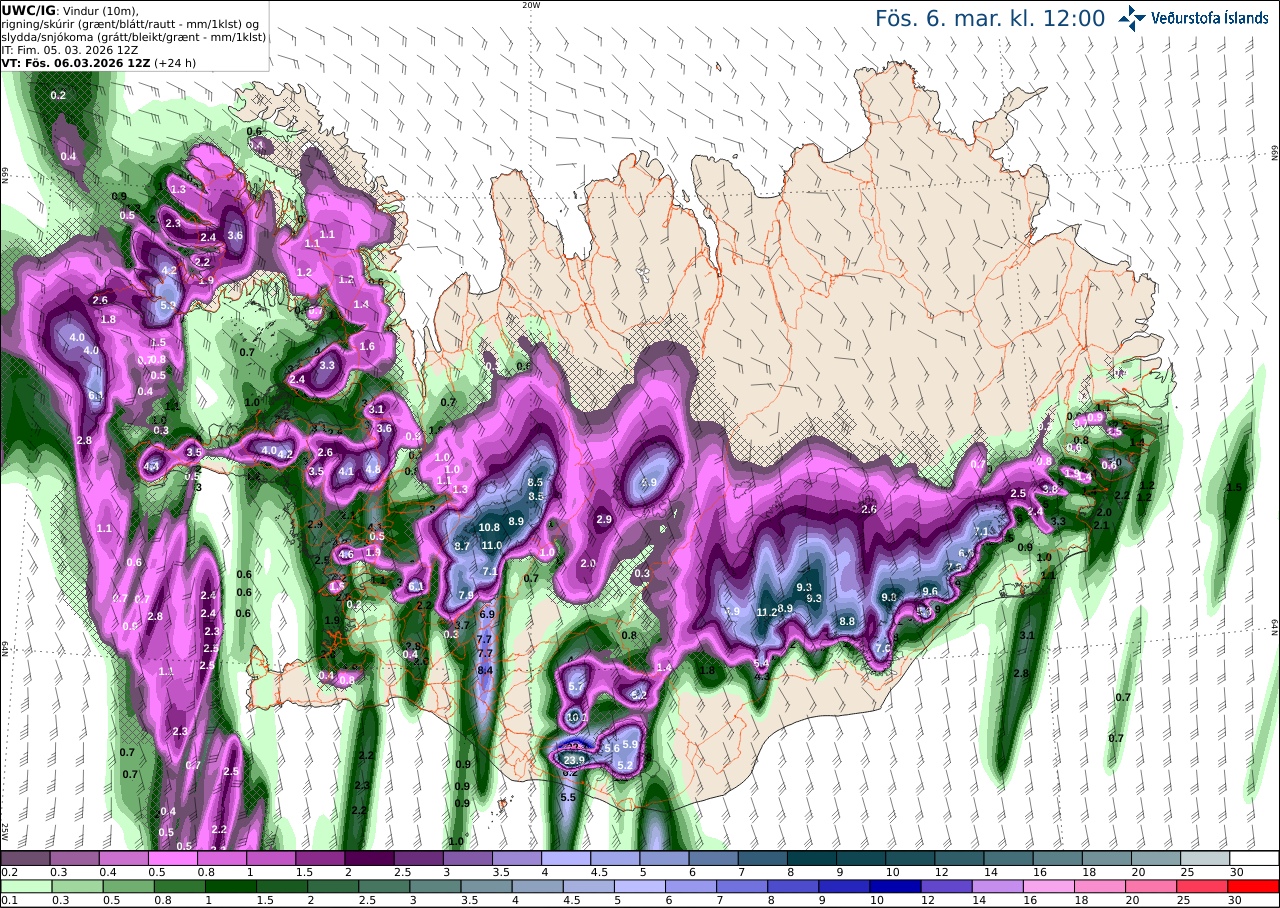The image size is (1280, 908).
Task: Click the '8.4' precipitation value on the map
Action: tap(486, 669)
